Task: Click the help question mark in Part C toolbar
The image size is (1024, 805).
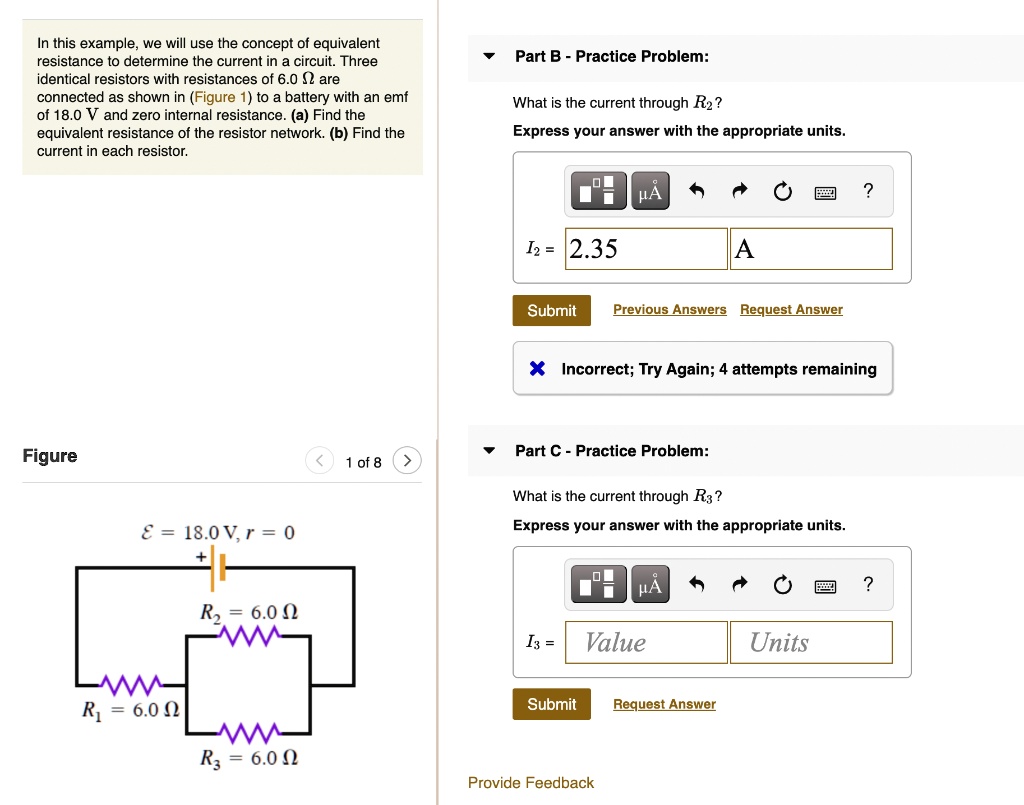Action: click(868, 584)
